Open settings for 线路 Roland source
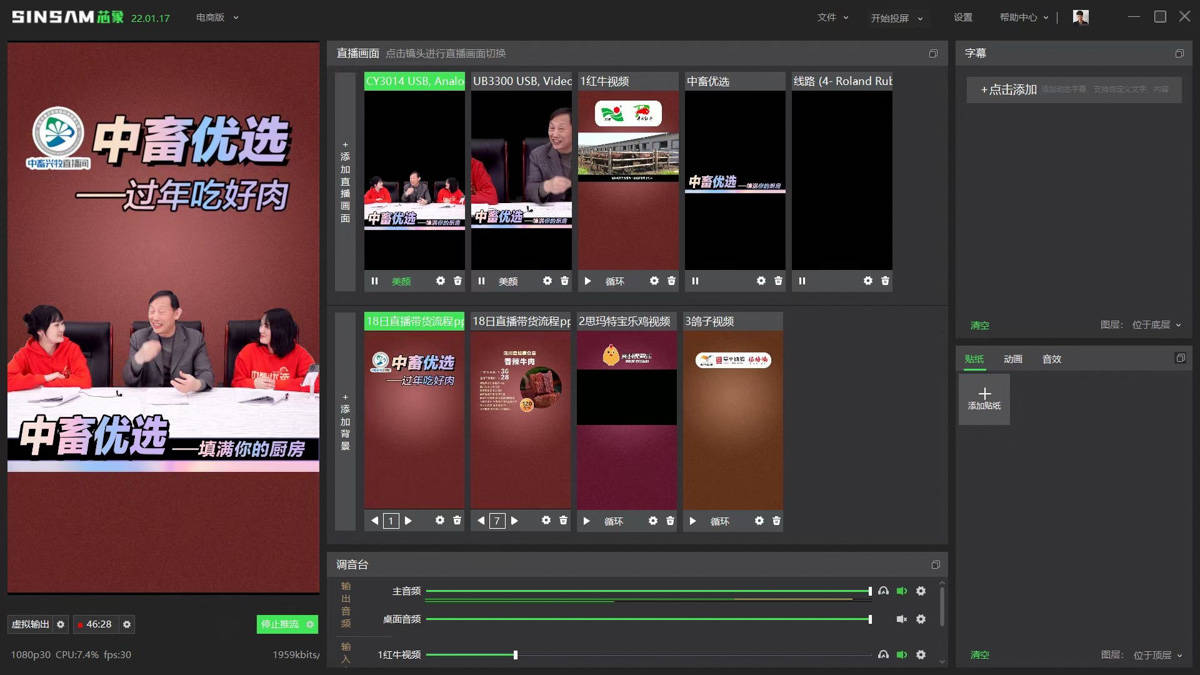This screenshot has width=1200, height=675. pyautogui.click(x=868, y=281)
